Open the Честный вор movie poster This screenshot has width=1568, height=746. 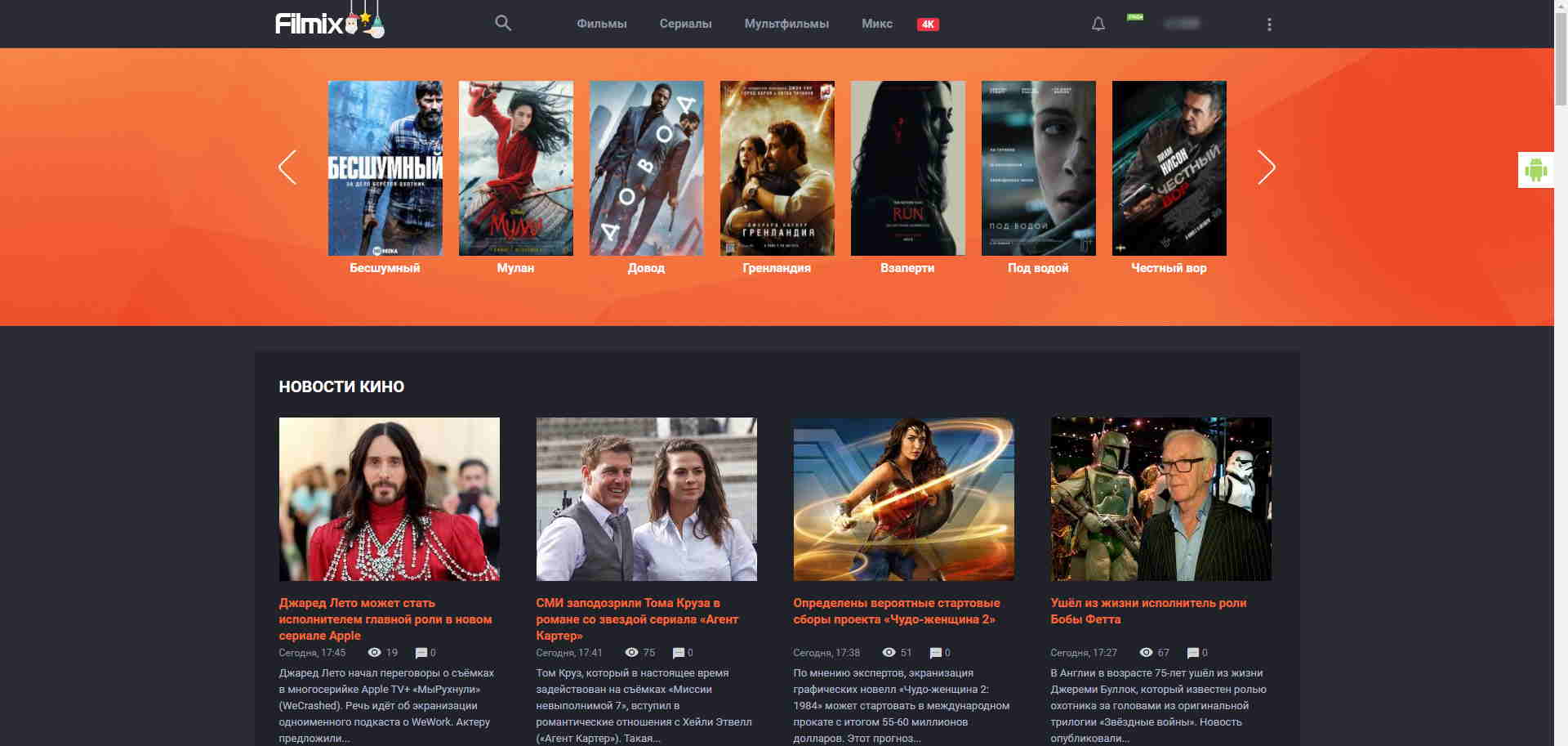[1169, 168]
